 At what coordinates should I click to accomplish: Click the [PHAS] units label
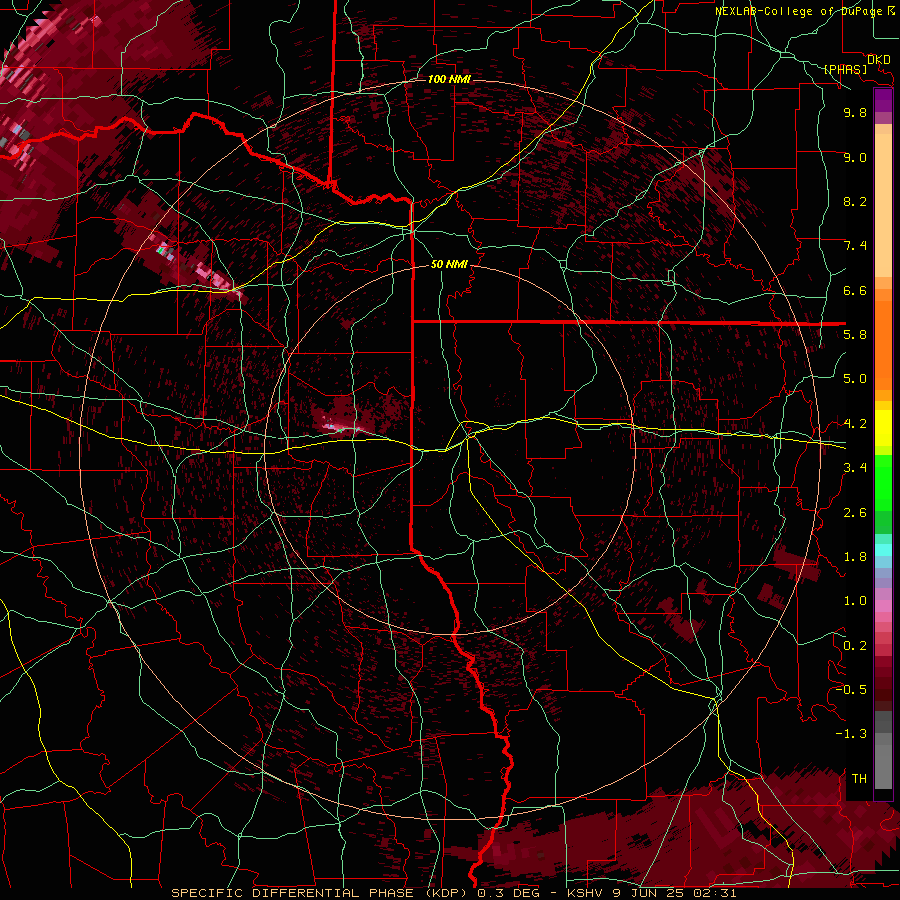pos(845,69)
